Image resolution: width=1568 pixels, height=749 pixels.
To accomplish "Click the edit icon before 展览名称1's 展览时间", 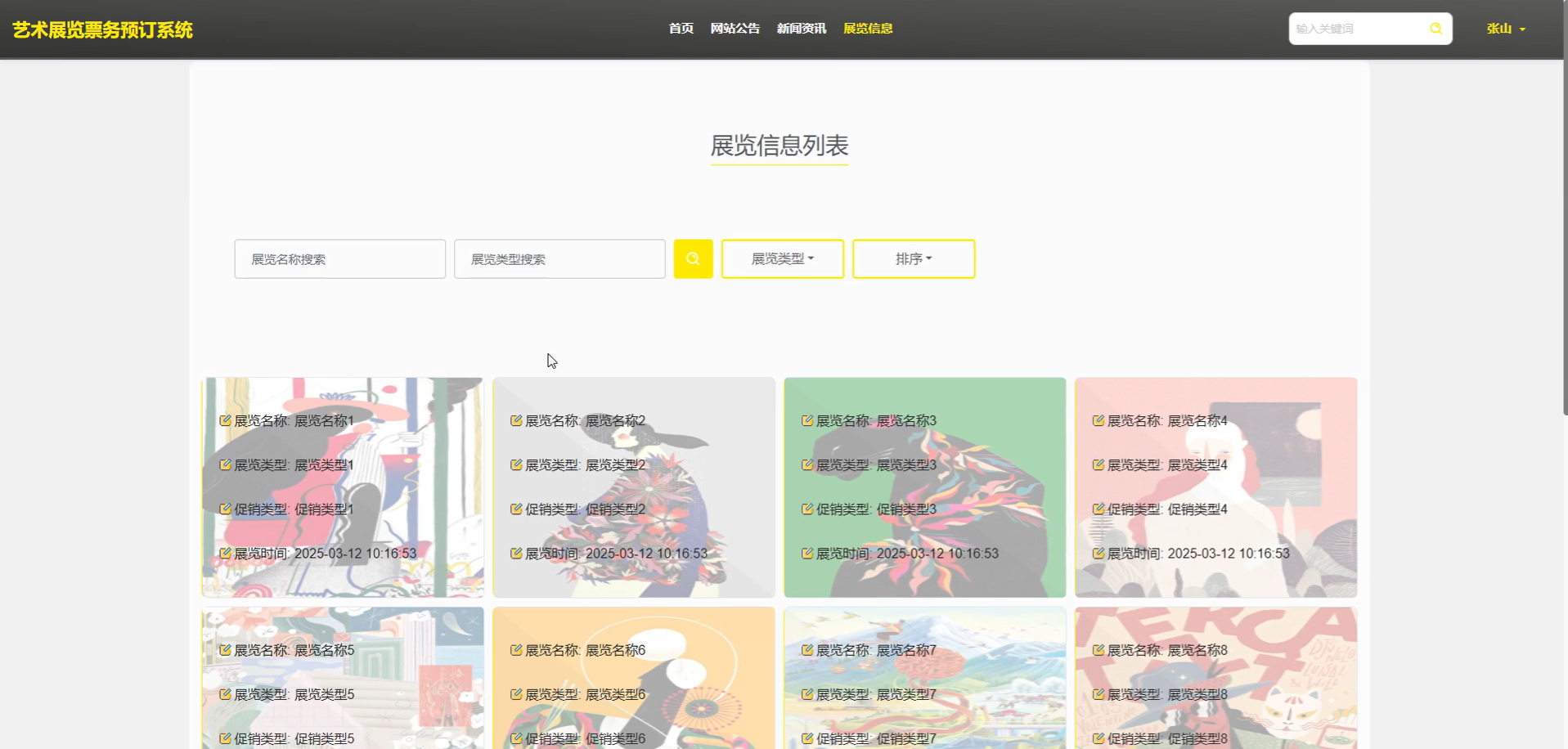I will pos(225,553).
